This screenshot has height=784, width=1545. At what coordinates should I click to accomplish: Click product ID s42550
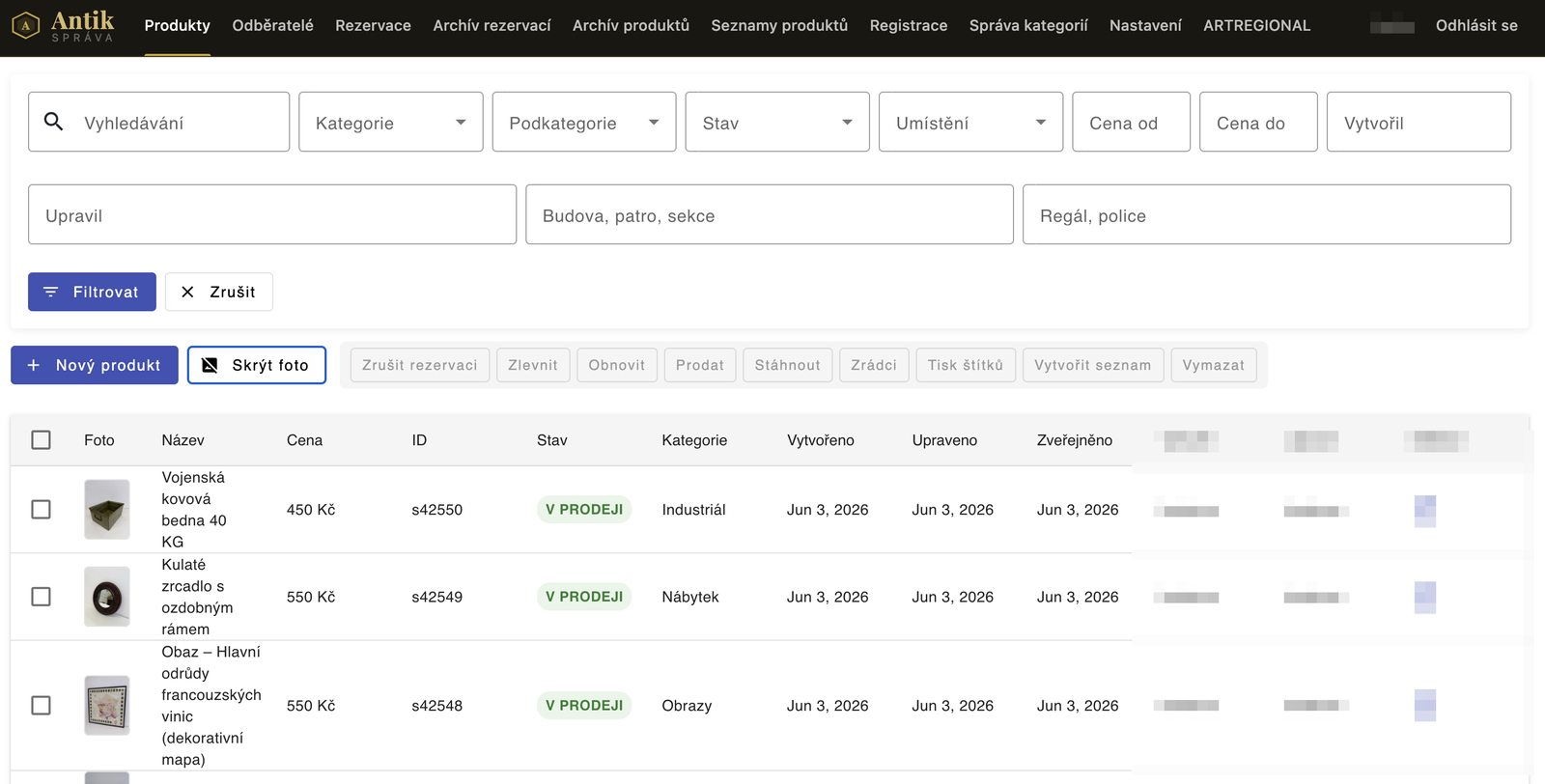click(437, 510)
